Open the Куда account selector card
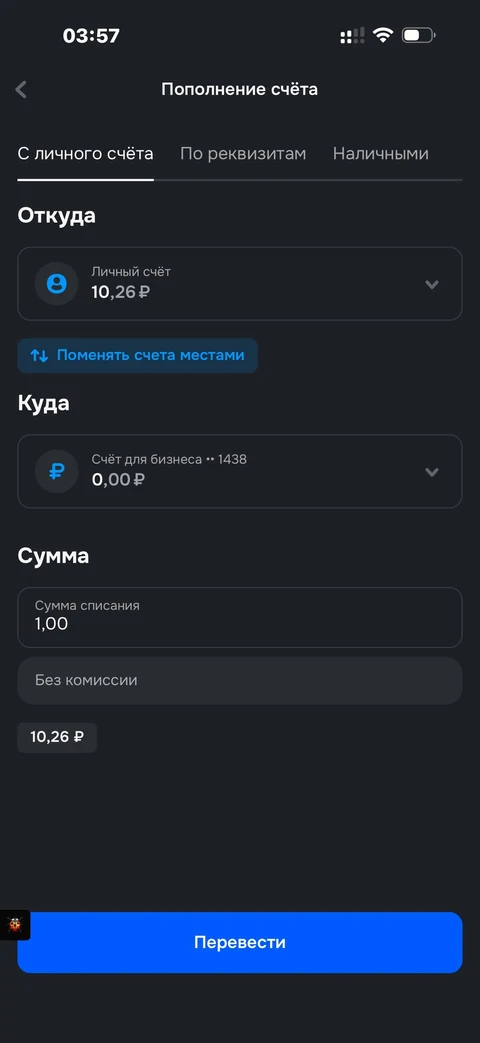 click(239, 471)
